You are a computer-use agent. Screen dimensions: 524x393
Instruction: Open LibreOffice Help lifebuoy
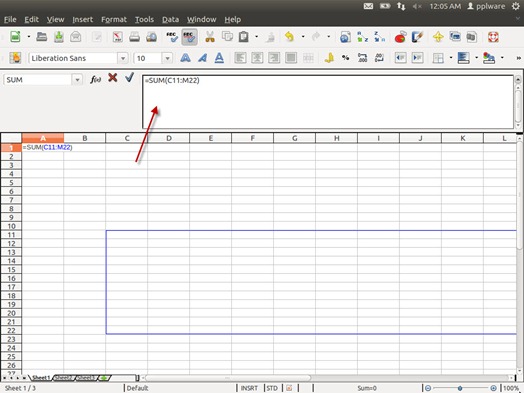tap(493, 37)
